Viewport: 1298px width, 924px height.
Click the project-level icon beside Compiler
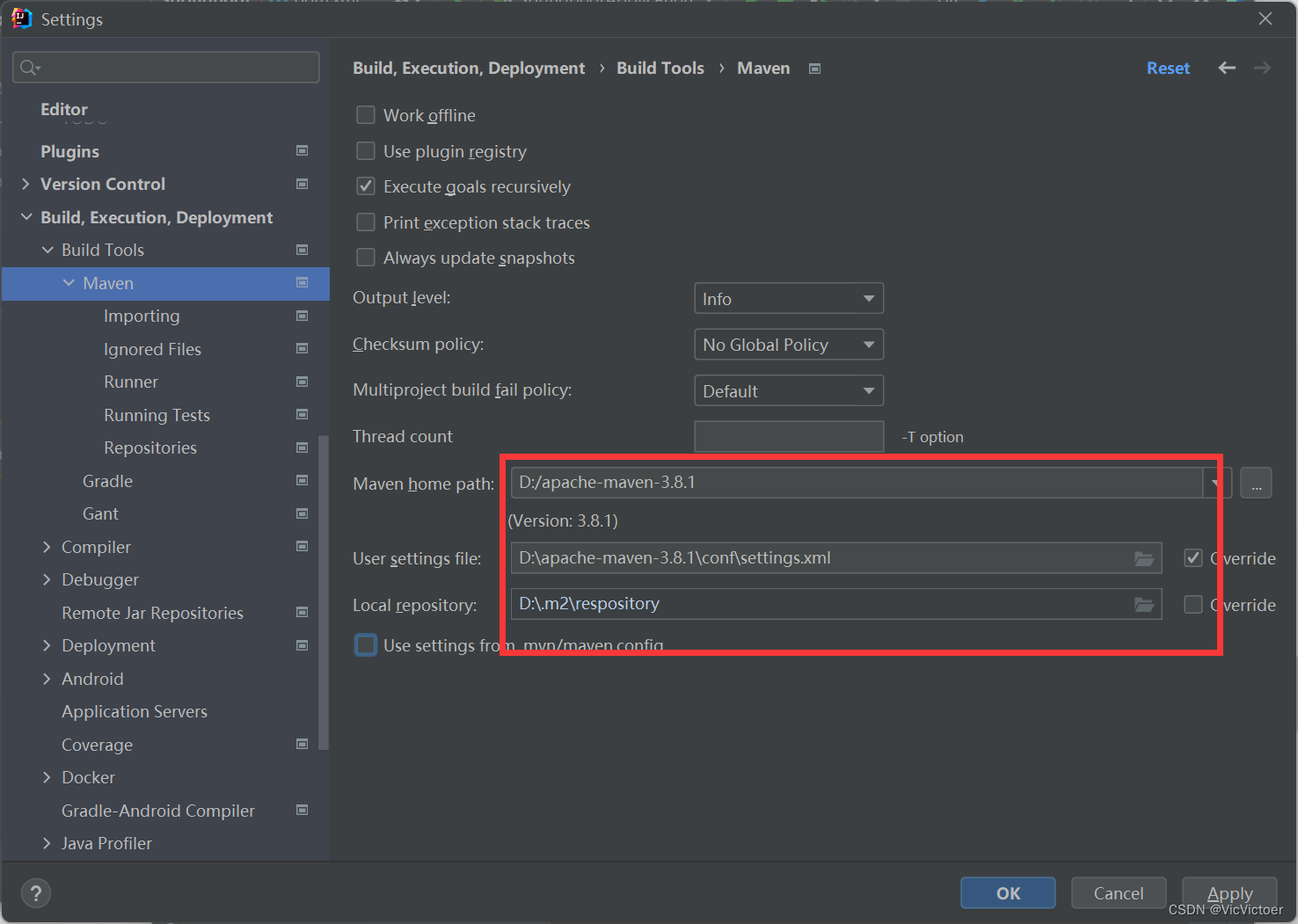[302, 547]
